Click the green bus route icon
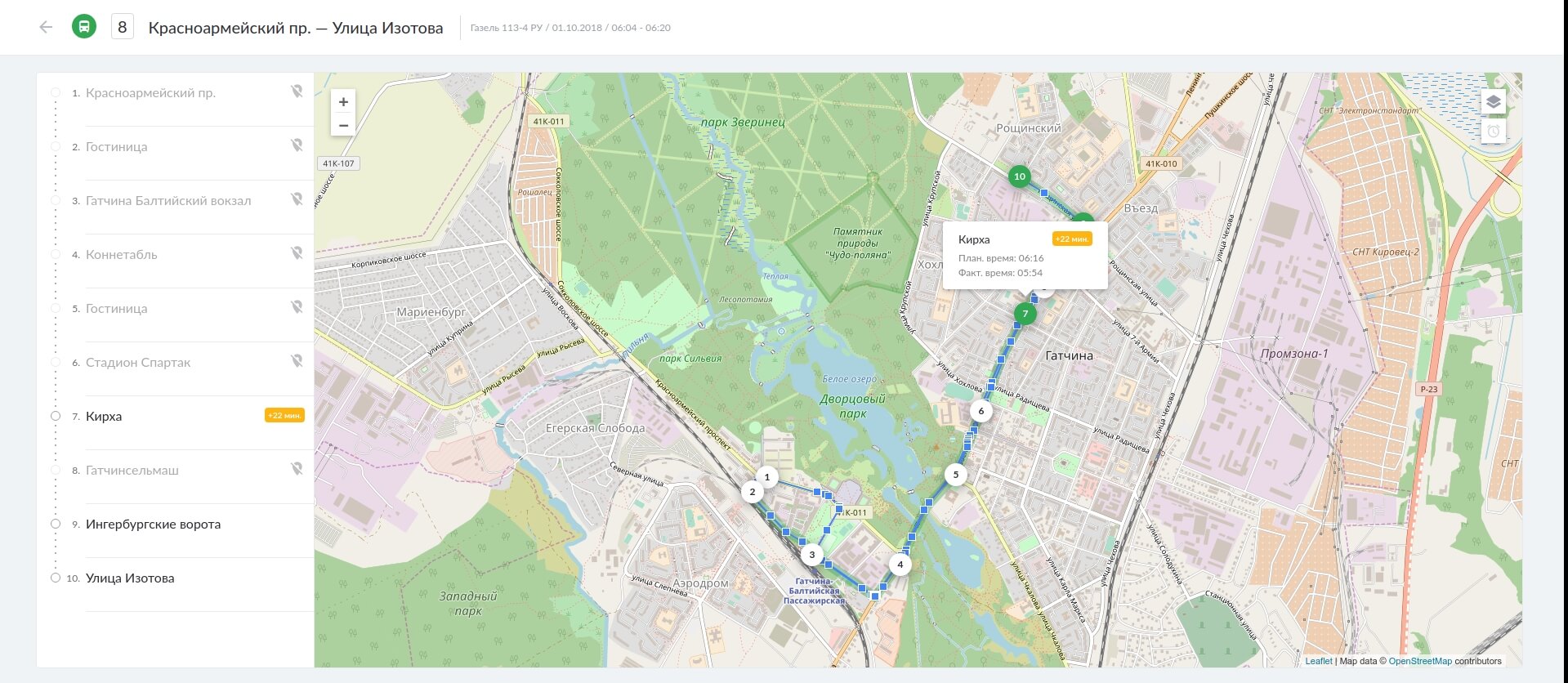Screen dimensions: 1568x683 pos(83,27)
